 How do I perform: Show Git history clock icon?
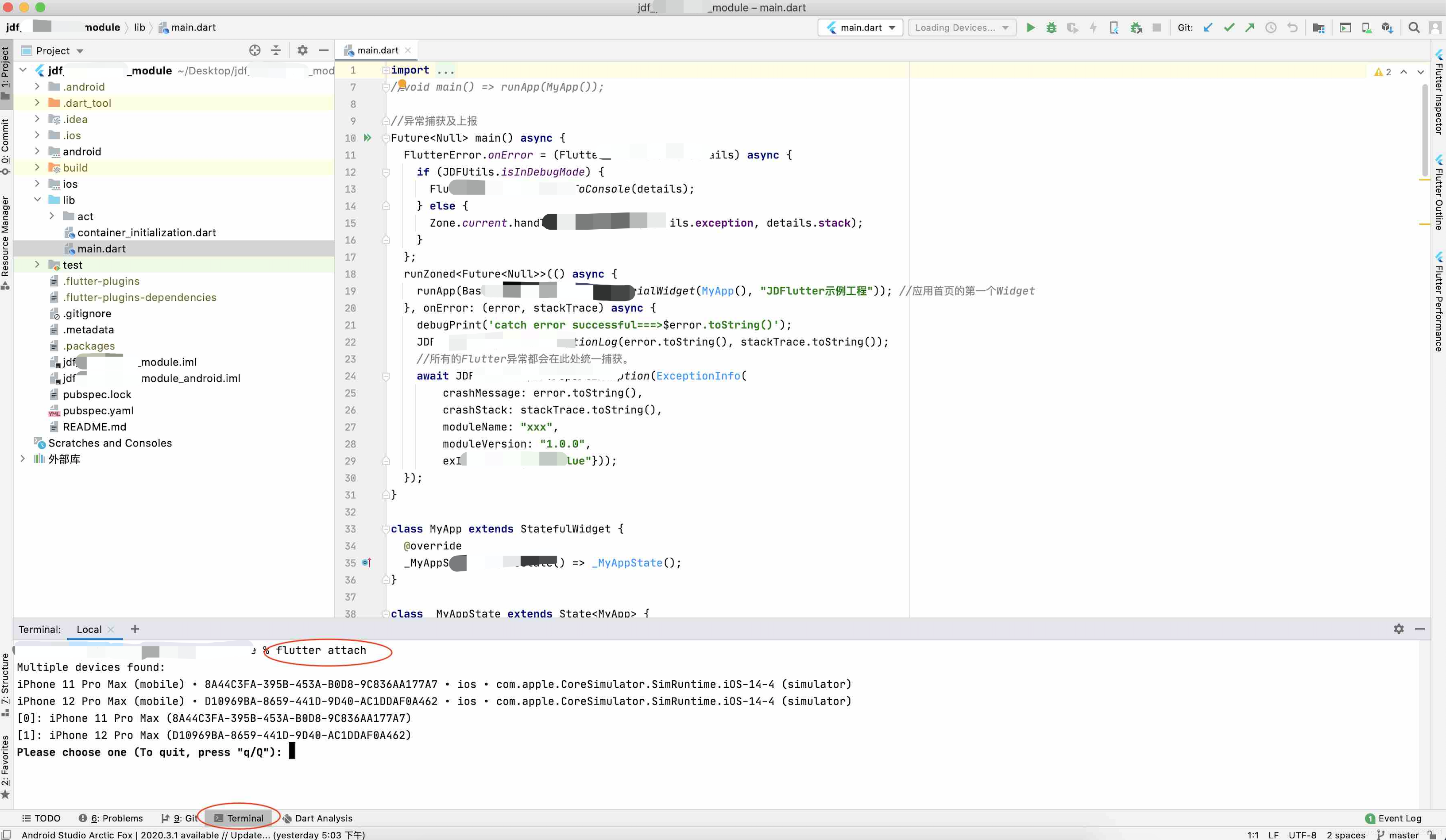tap(1271, 27)
